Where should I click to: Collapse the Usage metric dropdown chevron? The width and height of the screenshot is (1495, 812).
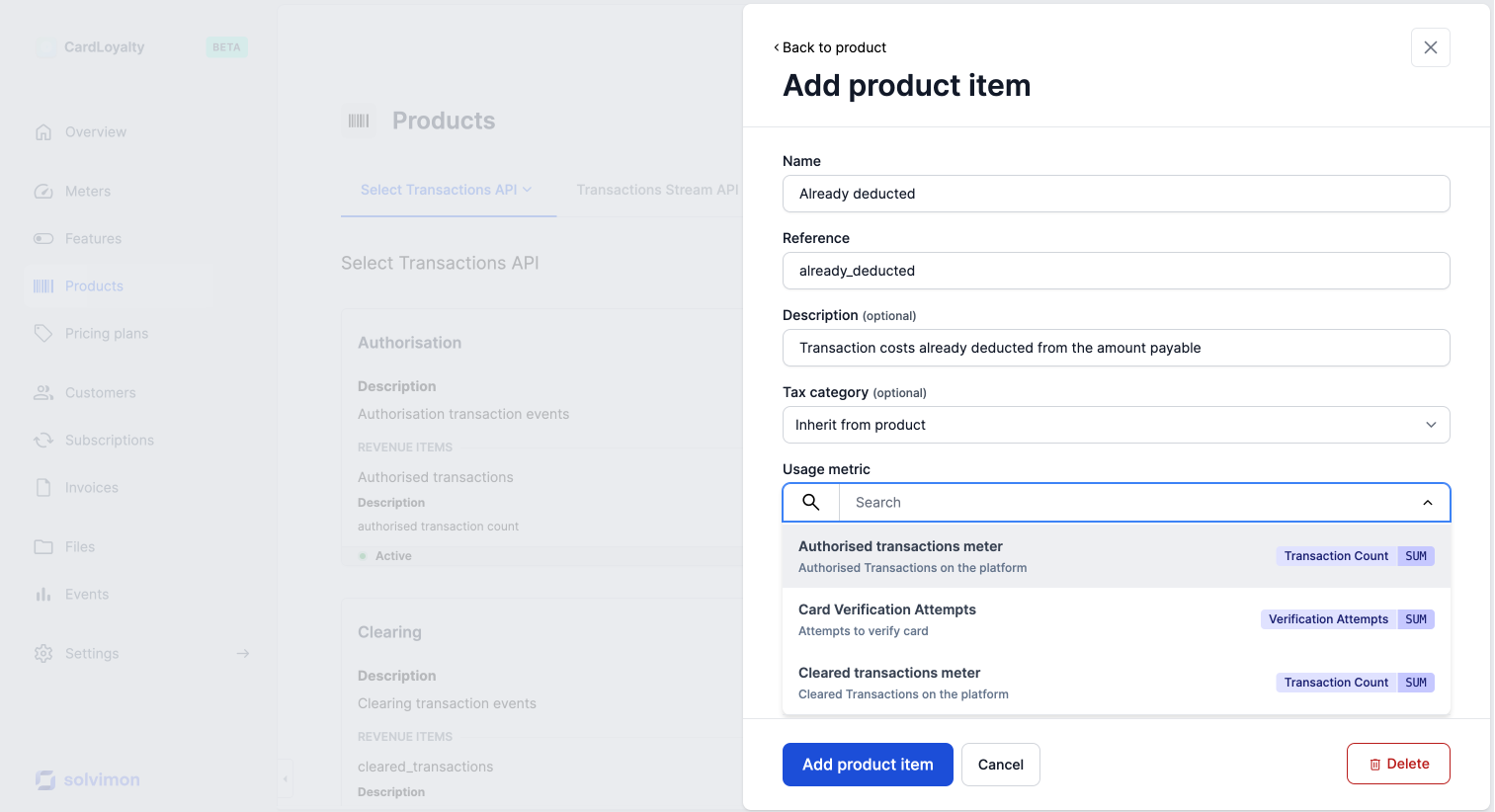click(x=1428, y=503)
